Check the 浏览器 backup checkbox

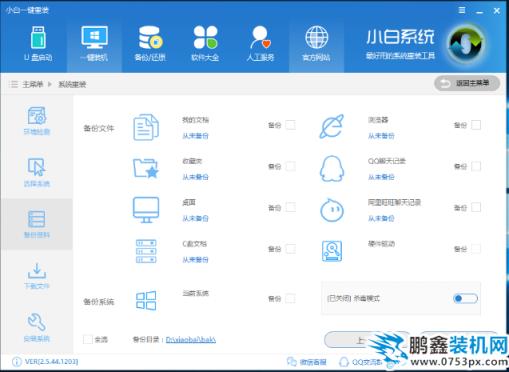tap(476, 125)
